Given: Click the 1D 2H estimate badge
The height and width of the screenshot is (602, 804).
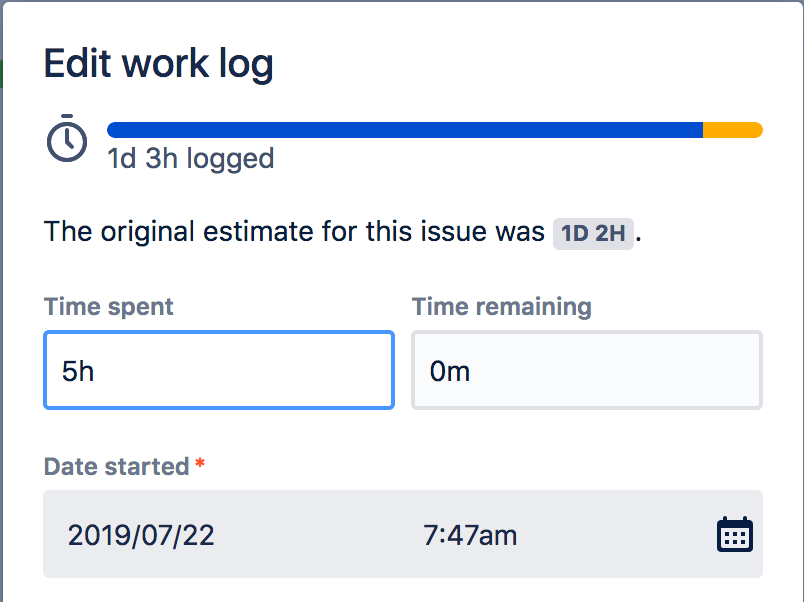Looking at the screenshot, I should coord(592,231).
